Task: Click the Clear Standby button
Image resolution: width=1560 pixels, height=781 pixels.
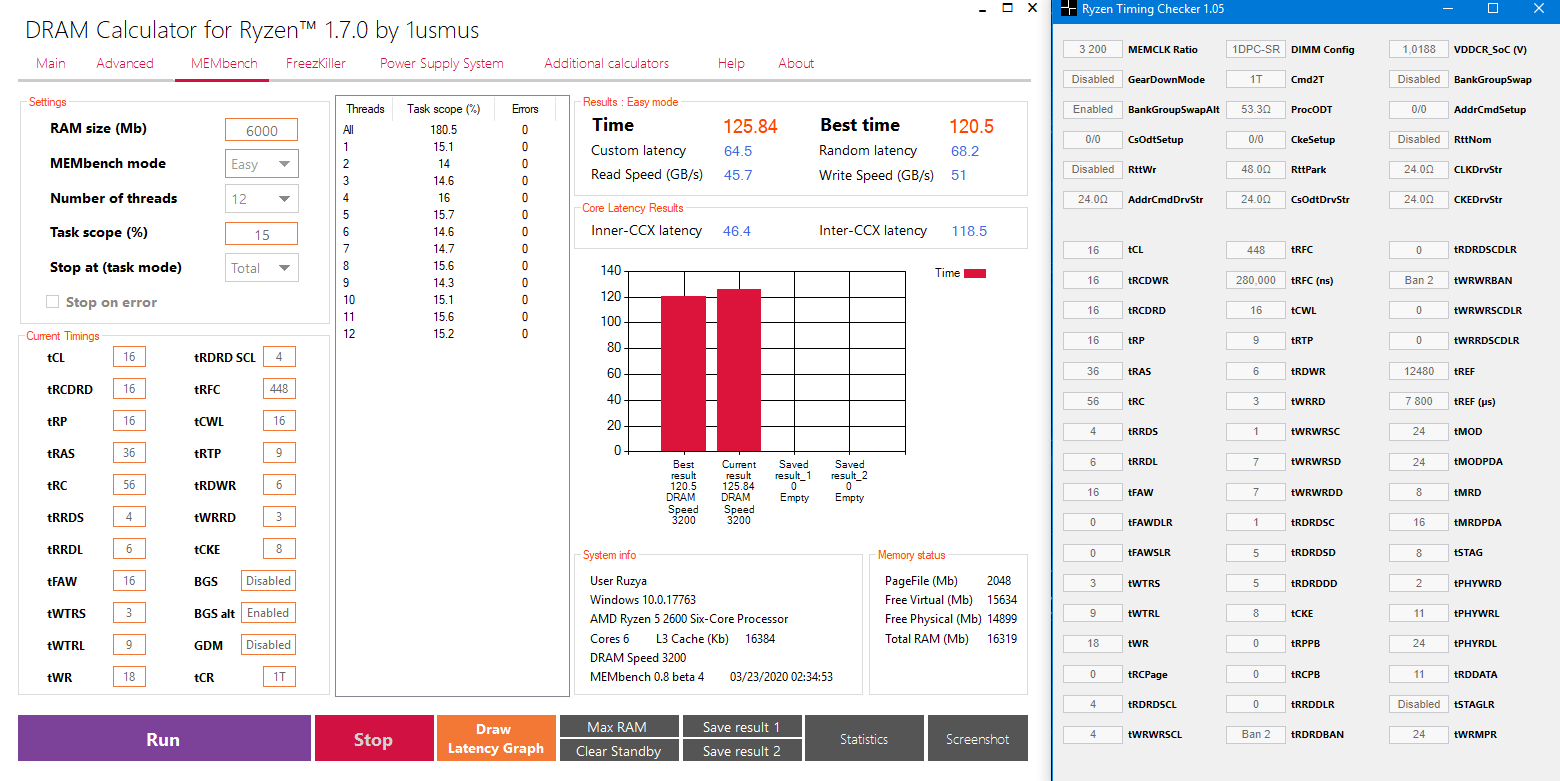Action: (619, 751)
